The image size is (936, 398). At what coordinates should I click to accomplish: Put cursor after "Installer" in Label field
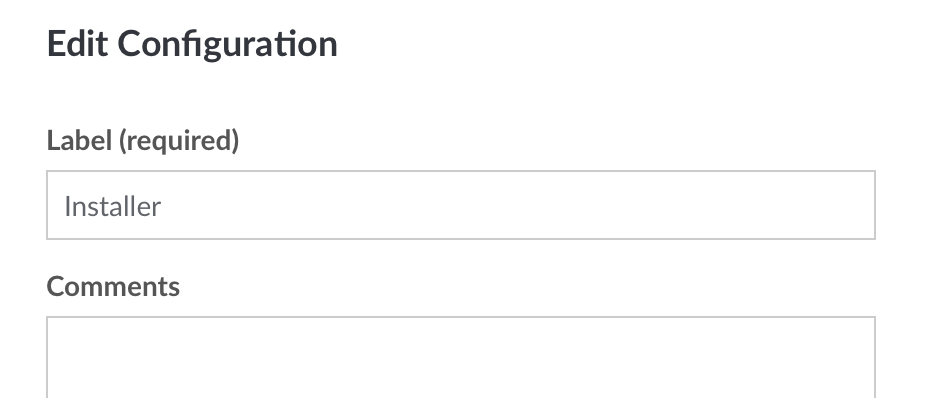coord(162,206)
